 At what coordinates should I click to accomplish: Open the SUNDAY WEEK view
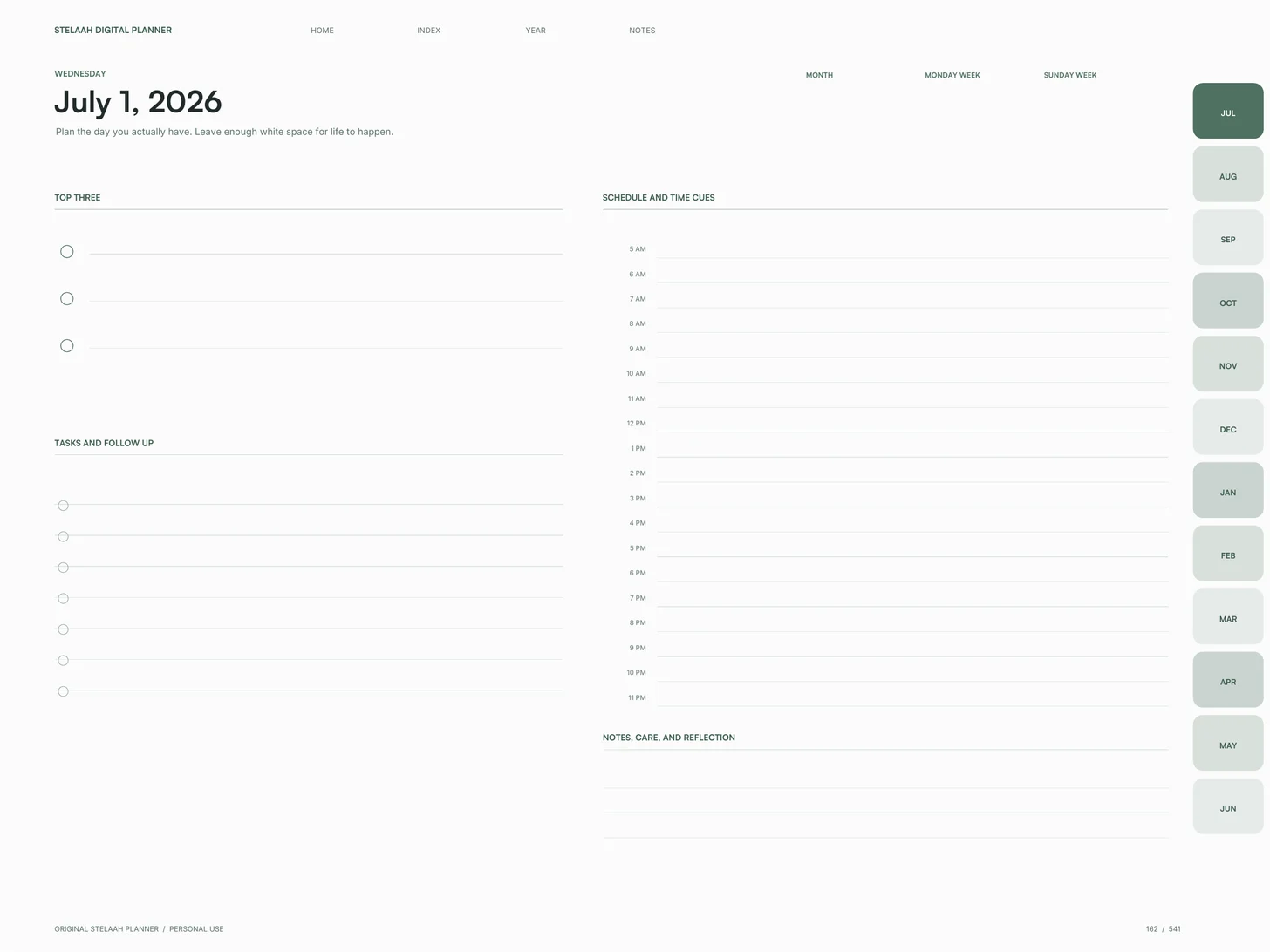[1070, 75]
